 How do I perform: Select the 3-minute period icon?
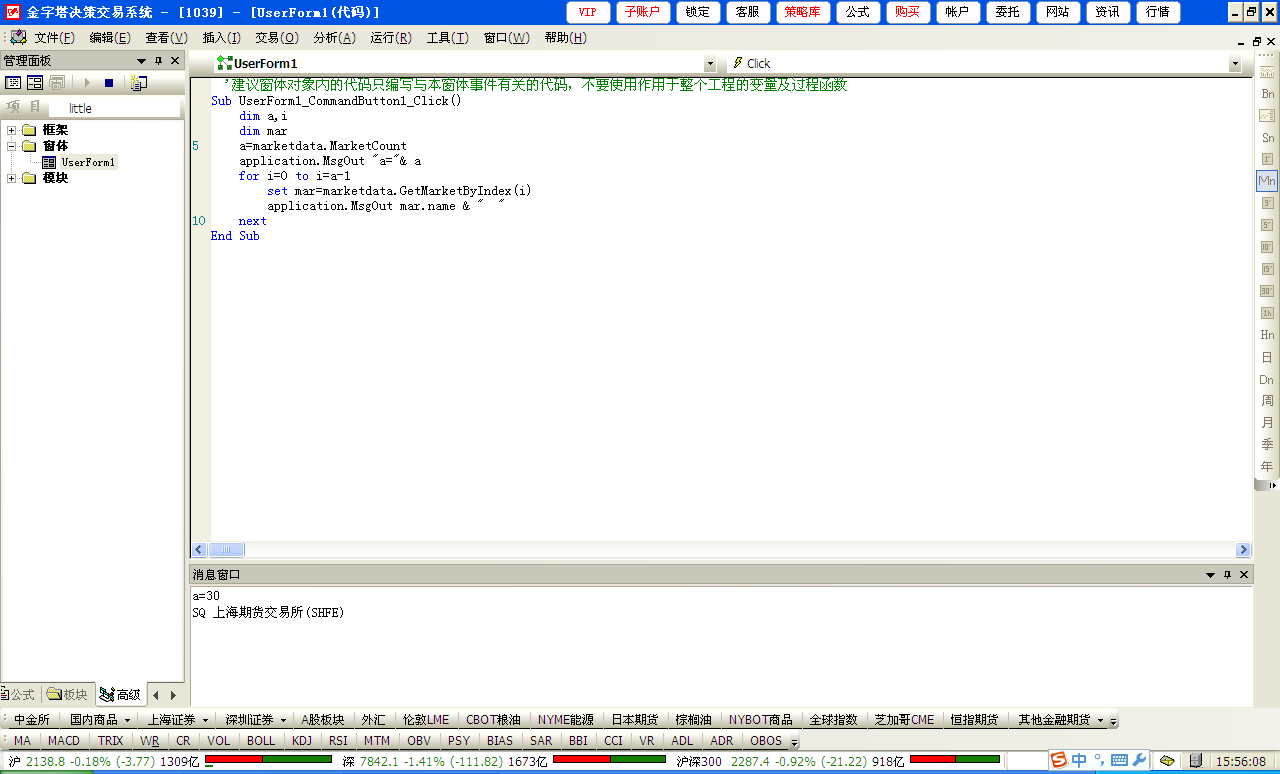[1267, 203]
